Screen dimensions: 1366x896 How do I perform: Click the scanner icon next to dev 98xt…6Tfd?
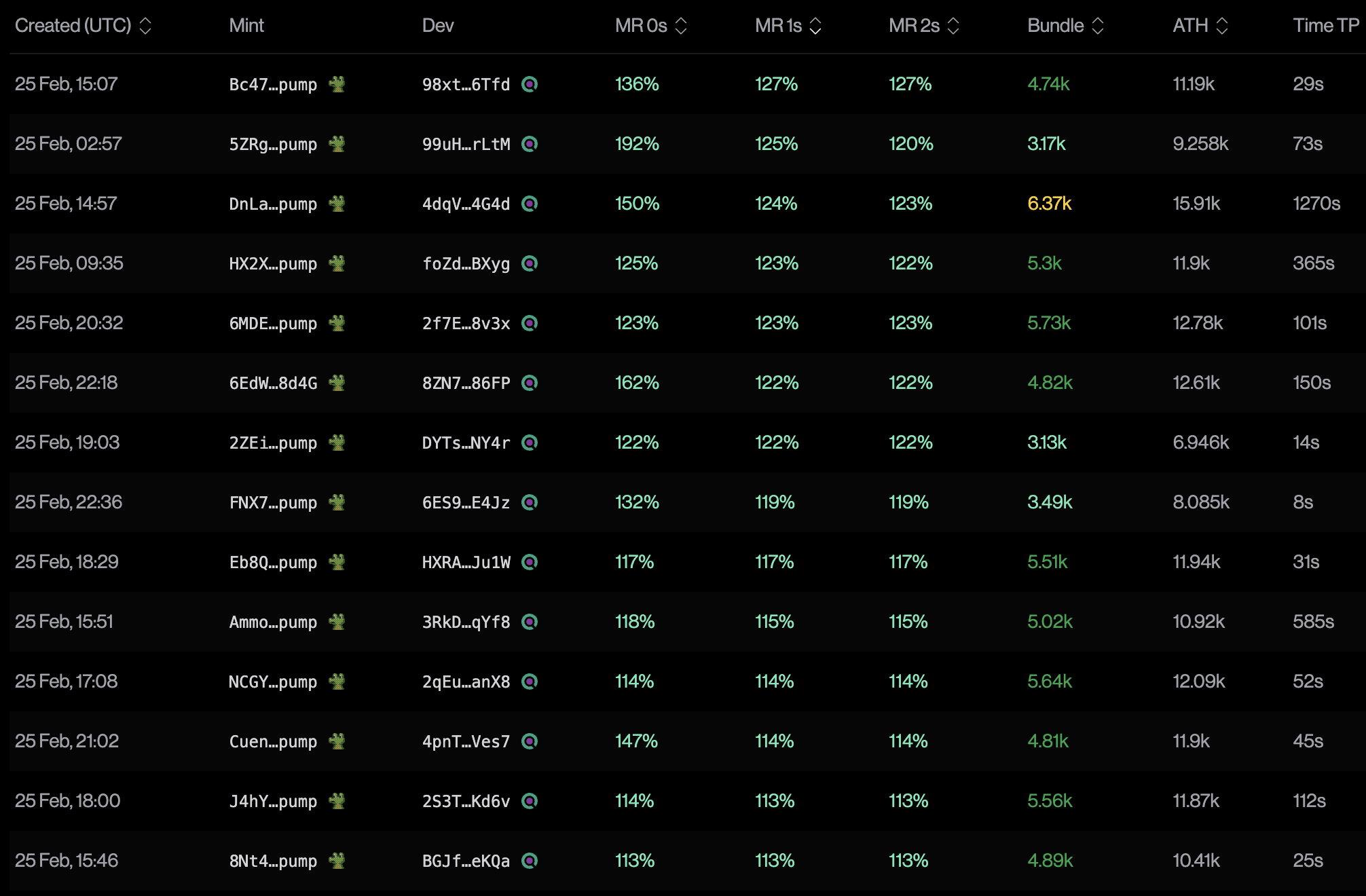pos(531,84)
